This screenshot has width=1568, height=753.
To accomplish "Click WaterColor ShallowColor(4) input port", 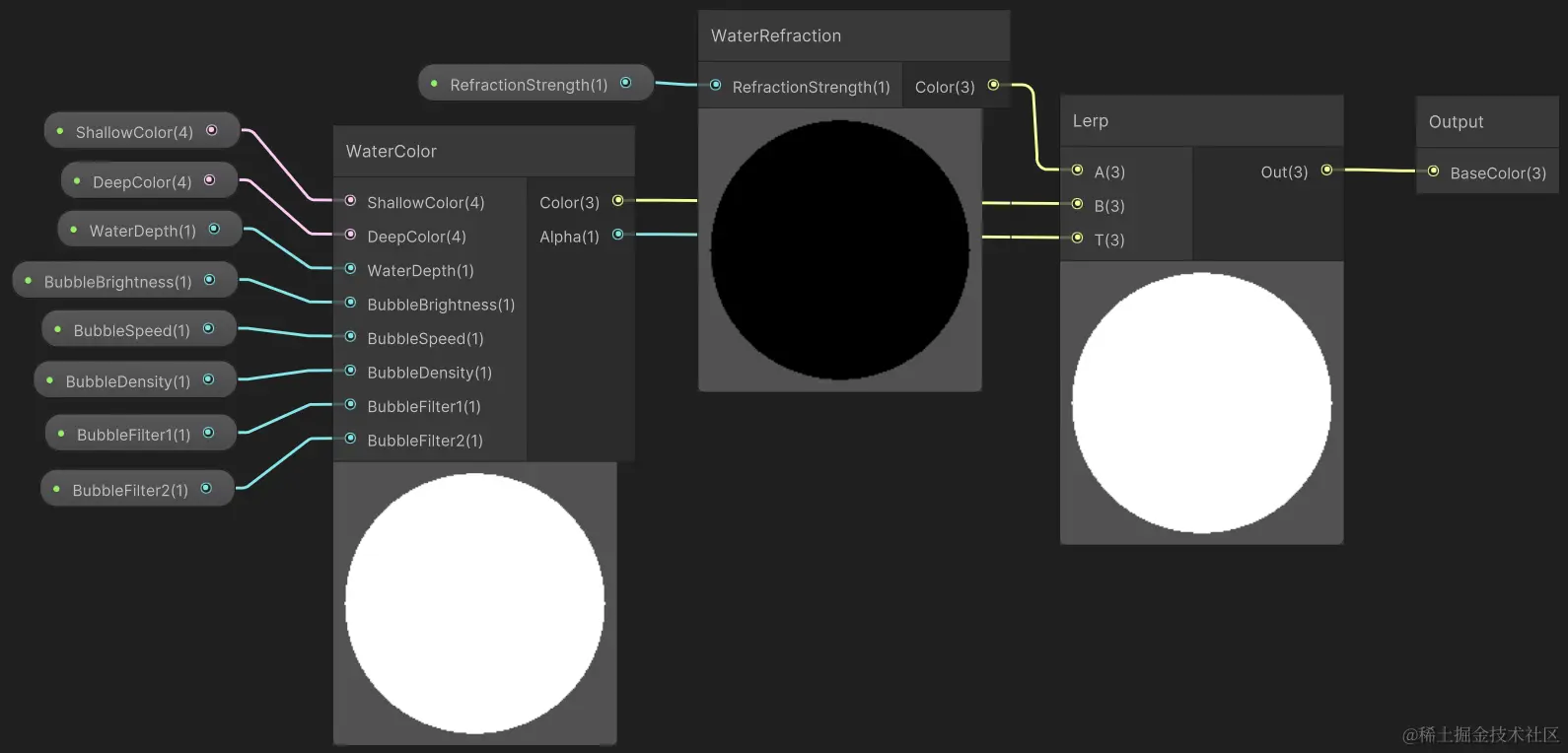I will [x=350, y=201].
